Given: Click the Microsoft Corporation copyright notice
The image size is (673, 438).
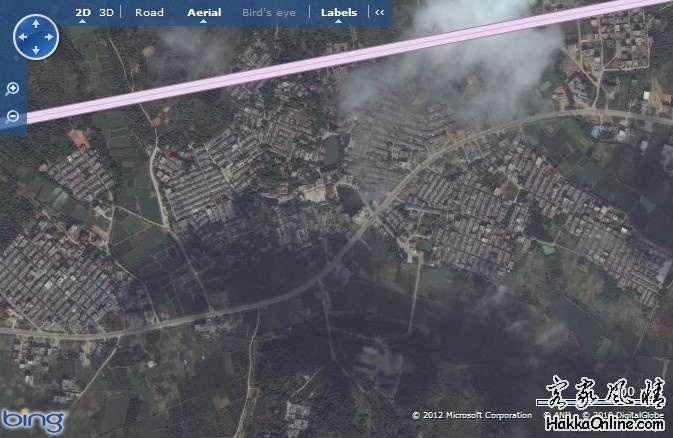Looking at the screenshot, I should tap(472, 415).
